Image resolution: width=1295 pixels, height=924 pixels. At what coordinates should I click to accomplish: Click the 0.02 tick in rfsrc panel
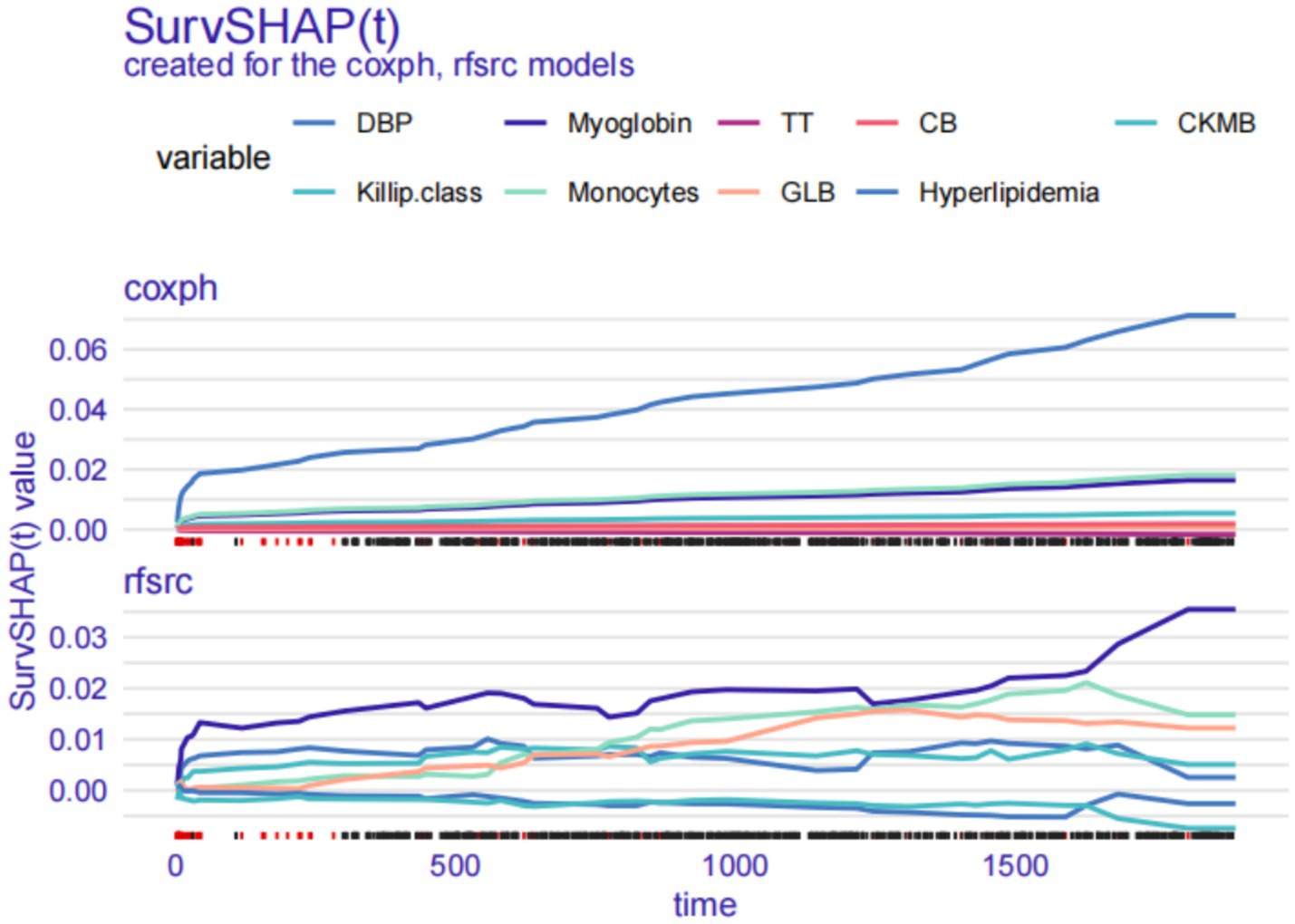click(78, 688)
